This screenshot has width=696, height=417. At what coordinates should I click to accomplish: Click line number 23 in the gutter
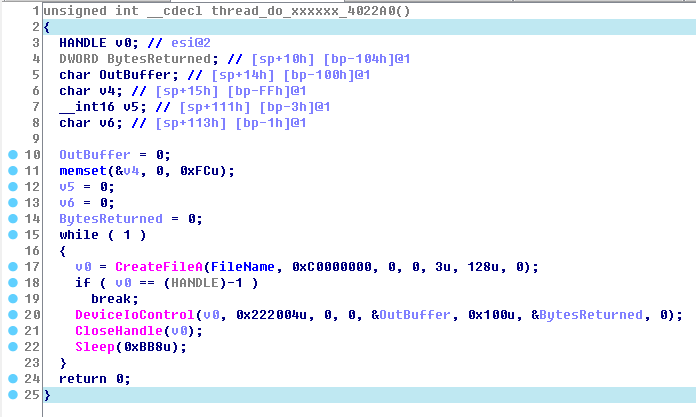point(32,363)
